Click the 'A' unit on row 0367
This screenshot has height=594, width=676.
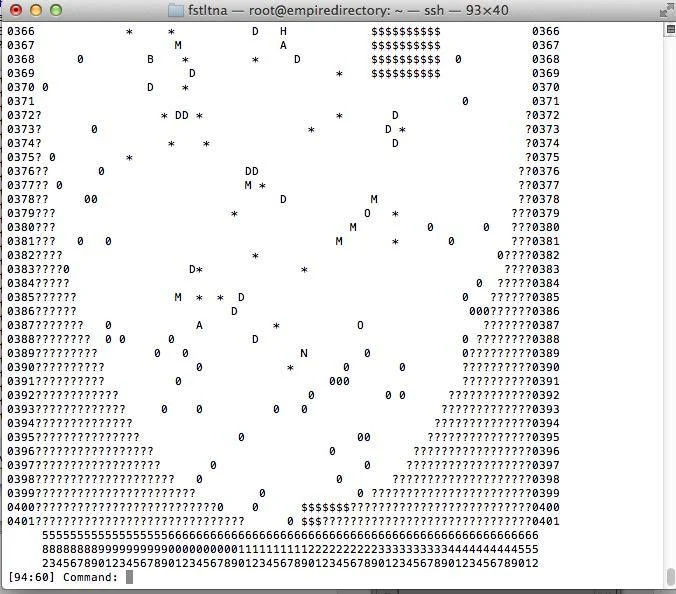pos(283,45)
